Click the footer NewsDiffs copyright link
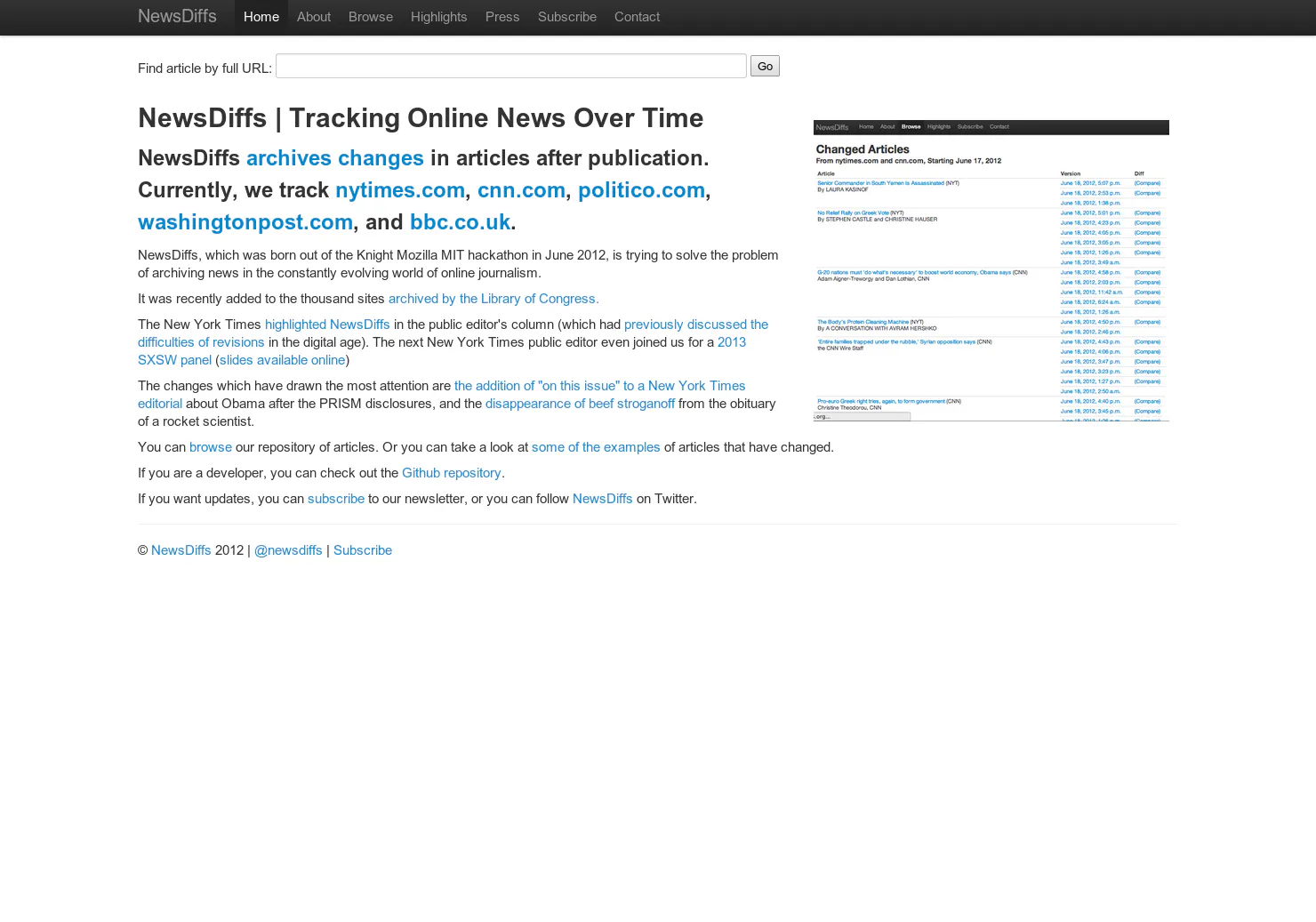 click(181, 550)
